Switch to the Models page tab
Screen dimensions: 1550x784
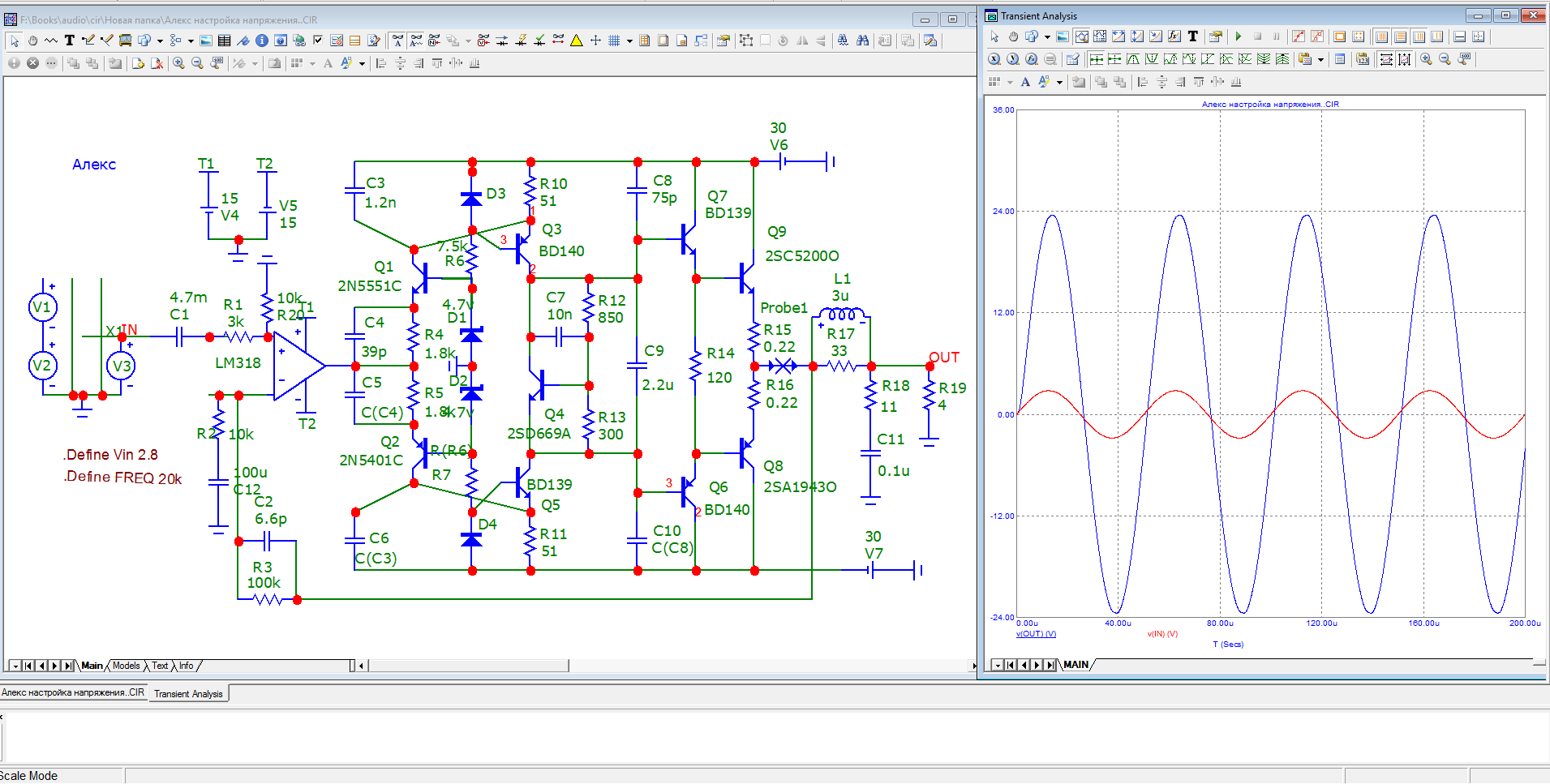(x=126, y=666)
